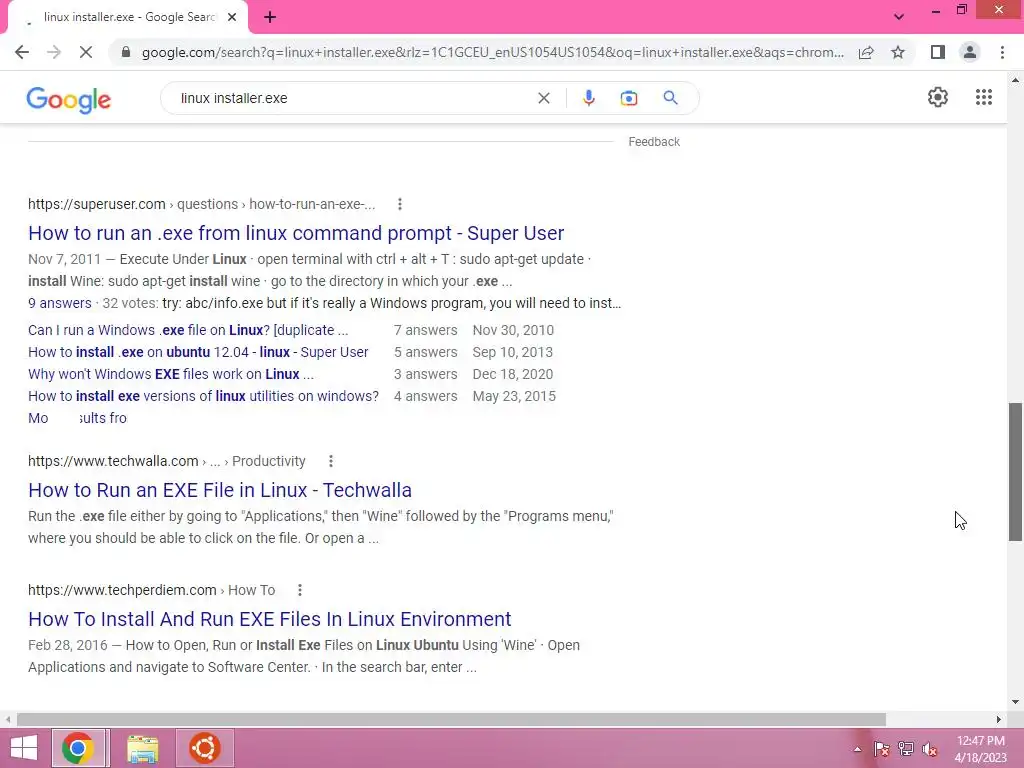
Task: Open more options for techperdiem.com result
Action: (300, 590)
